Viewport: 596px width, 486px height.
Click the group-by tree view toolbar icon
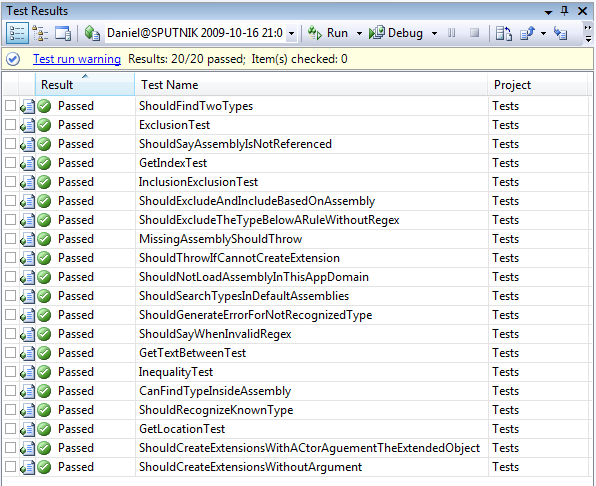click(x=40, y=33)
